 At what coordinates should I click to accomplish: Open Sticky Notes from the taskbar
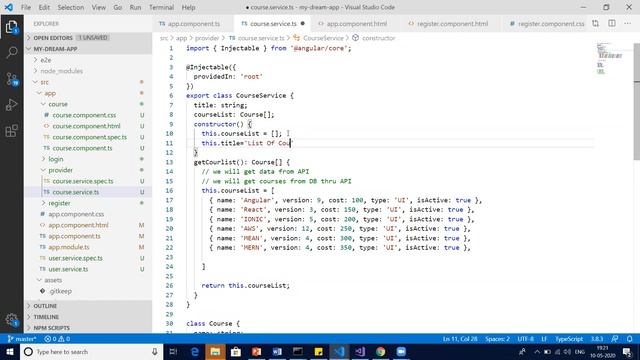[x=318, y=352]
